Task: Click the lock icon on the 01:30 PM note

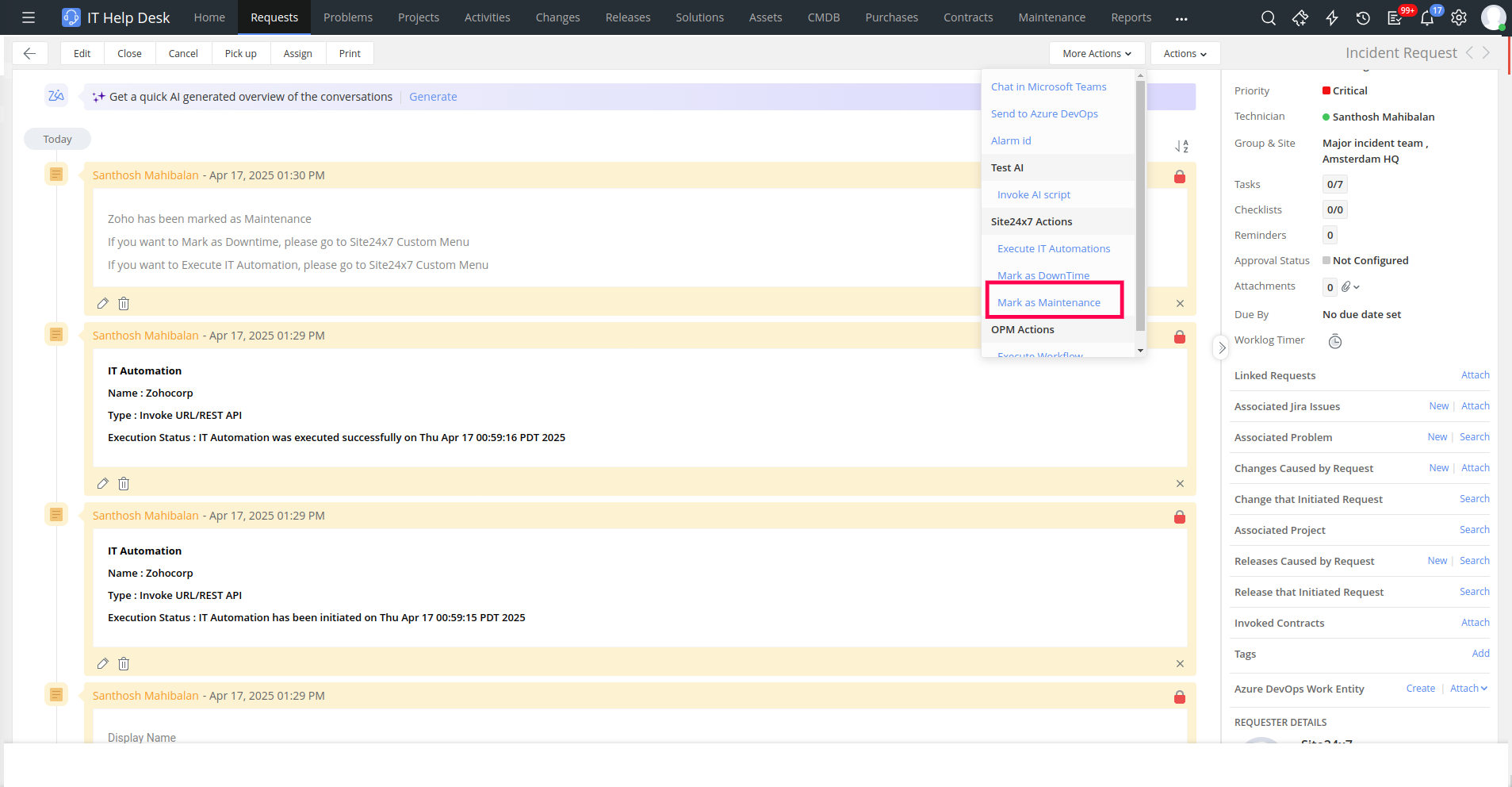Action: pyautogui.click(x=1180, y=176)
